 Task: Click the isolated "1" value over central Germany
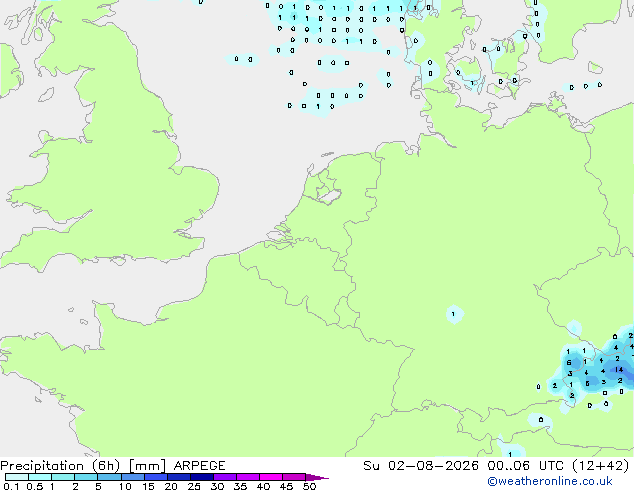(453, 314)
